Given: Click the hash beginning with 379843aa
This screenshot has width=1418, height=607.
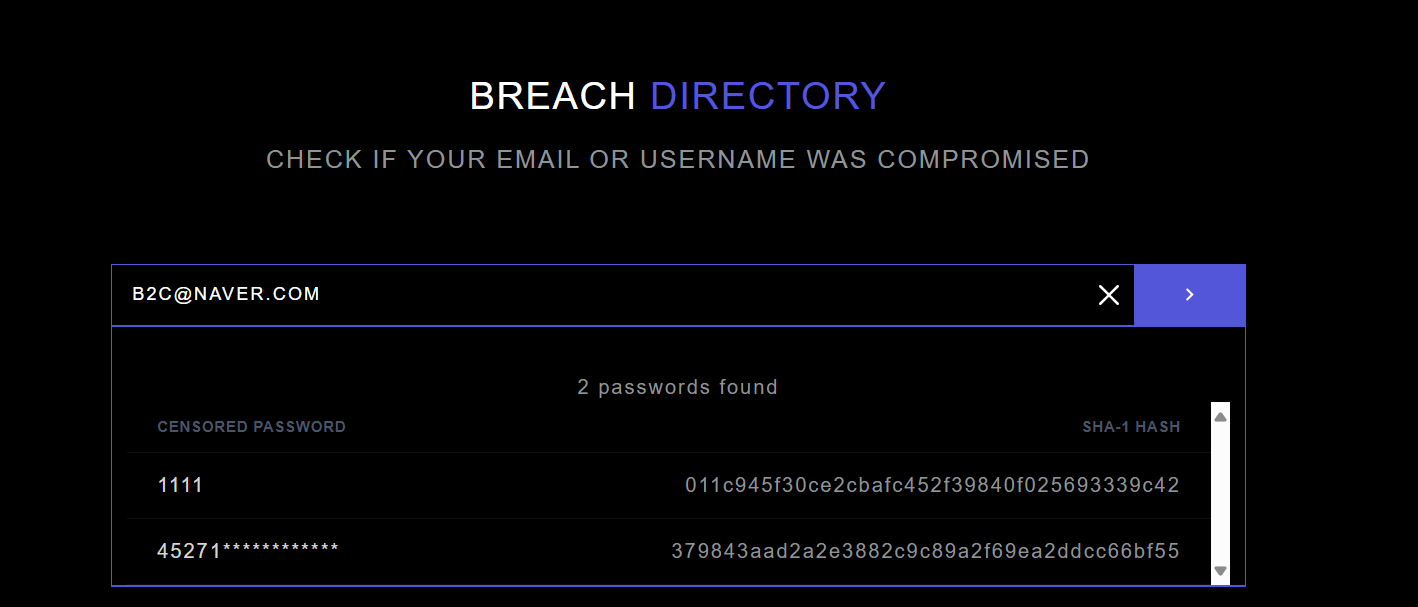Looking at the screenshot, I should [x=926, y=551].
